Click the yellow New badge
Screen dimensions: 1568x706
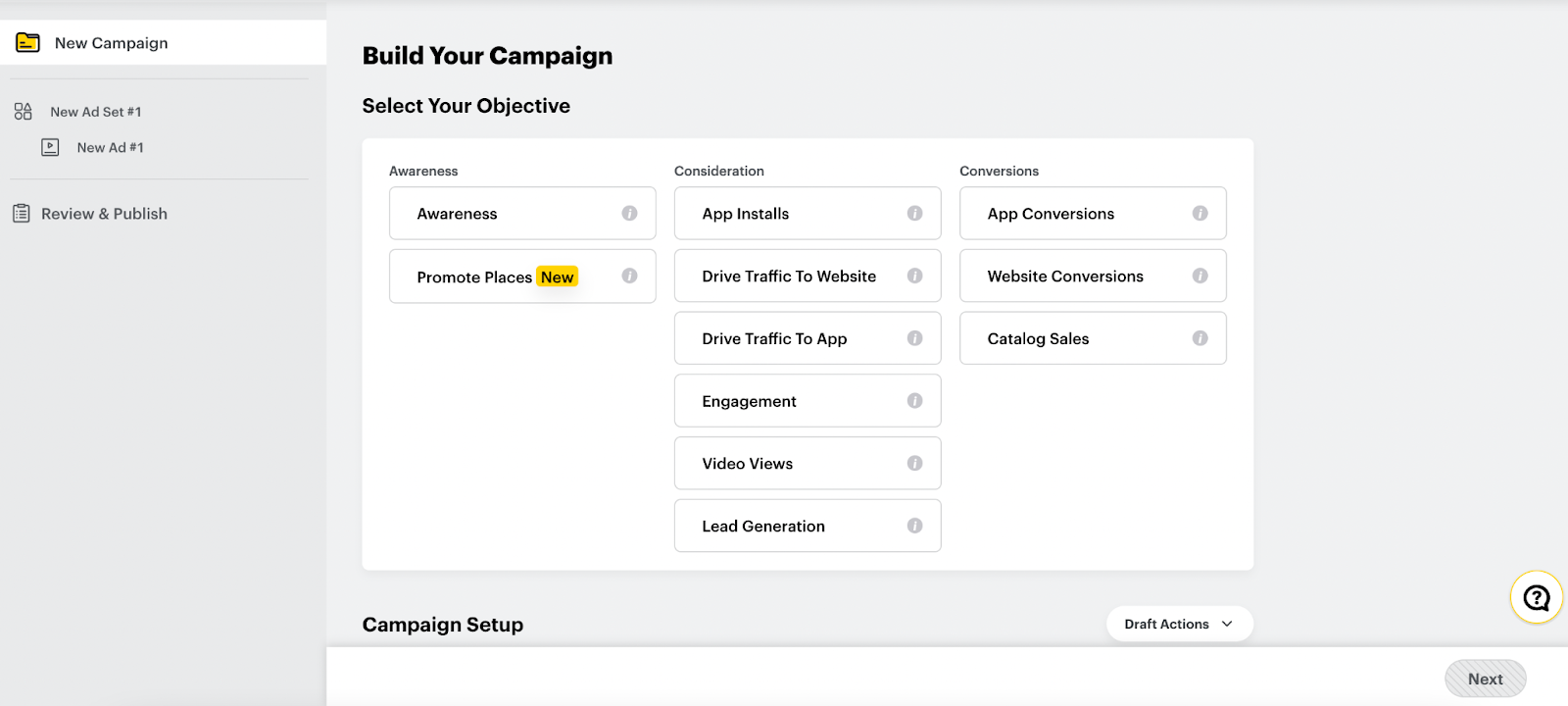pos(557,277)
